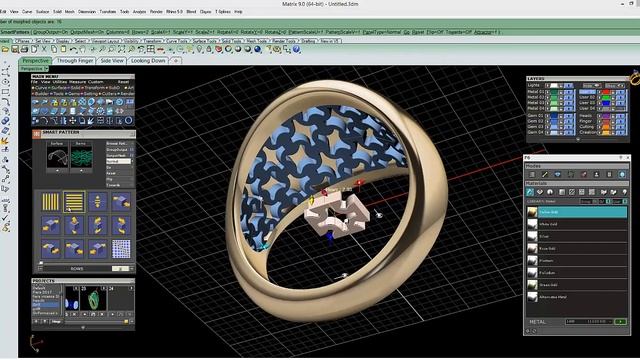The height and width of the screenshot is (360, 640).
Task: Click the pencil mode icon in F6 Modes
Action: [544, 175]
